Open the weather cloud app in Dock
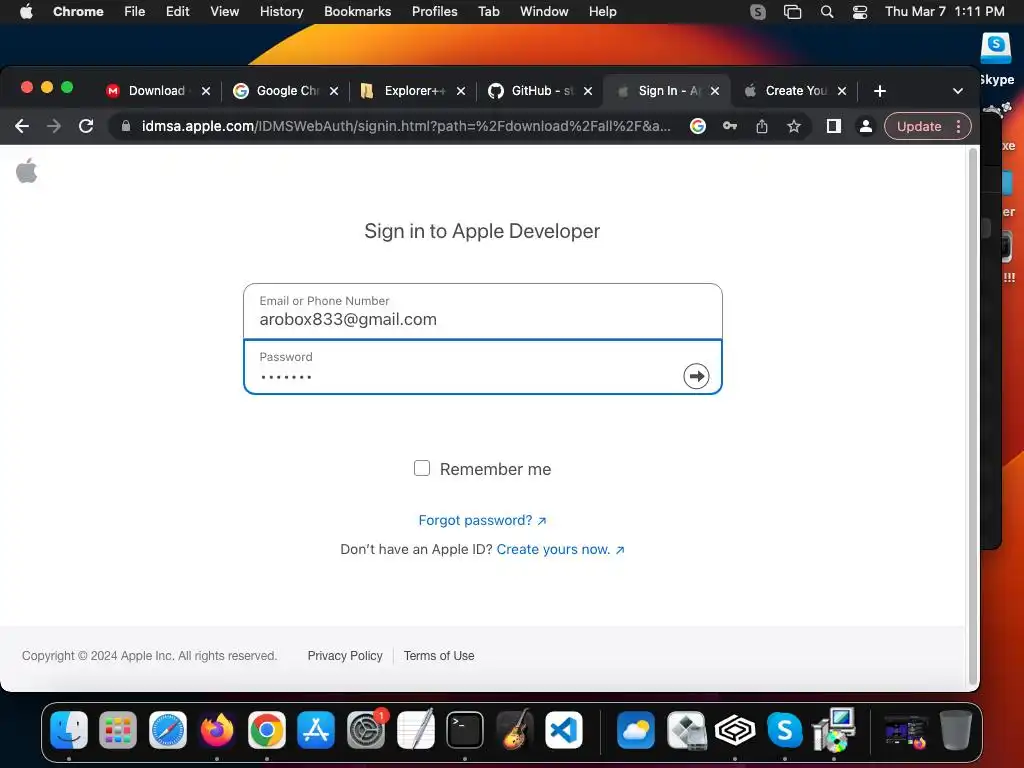This screenshot has width=1024, height=768. point(635,729)
